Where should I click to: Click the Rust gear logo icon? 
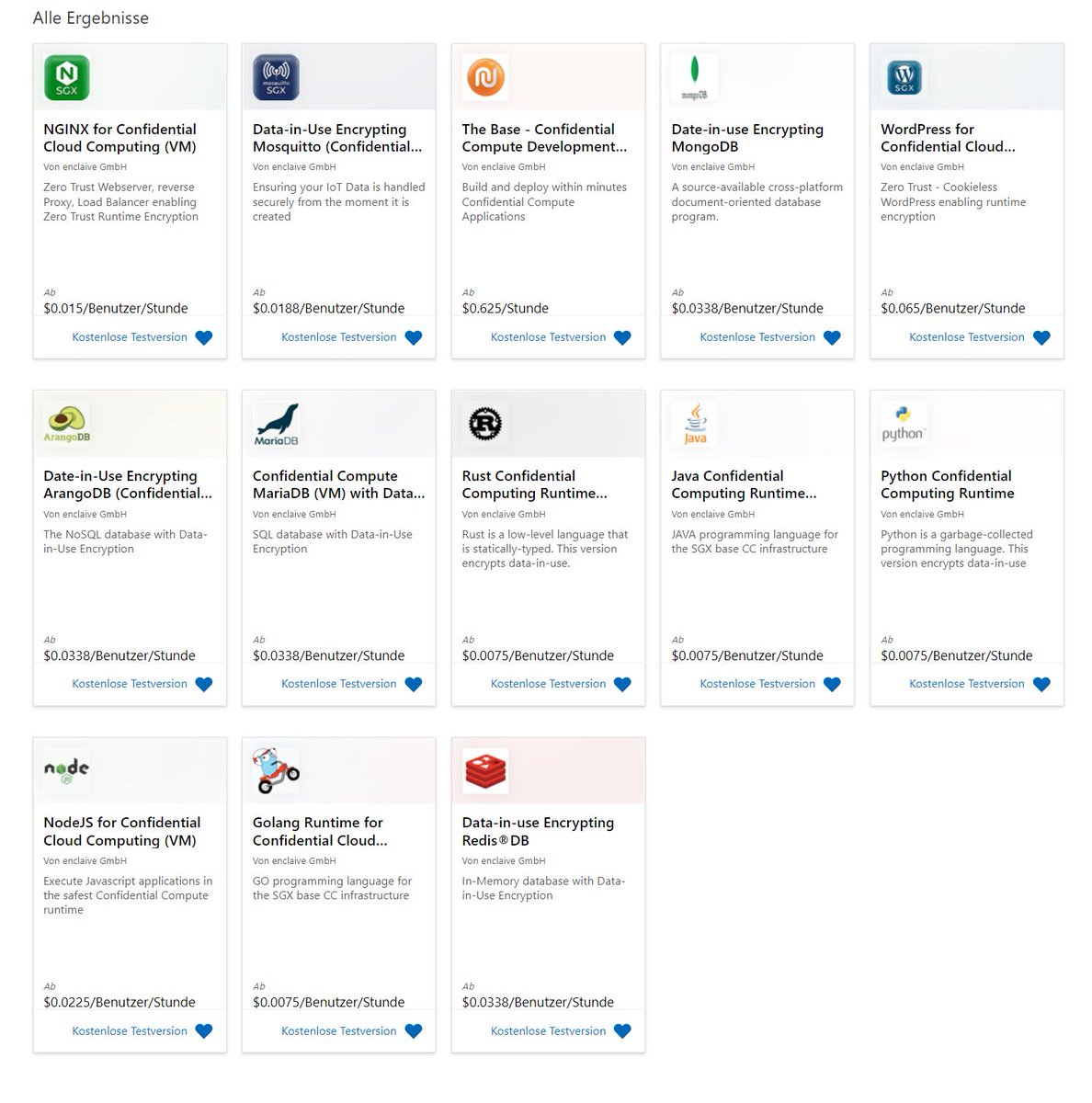[485, 424]
